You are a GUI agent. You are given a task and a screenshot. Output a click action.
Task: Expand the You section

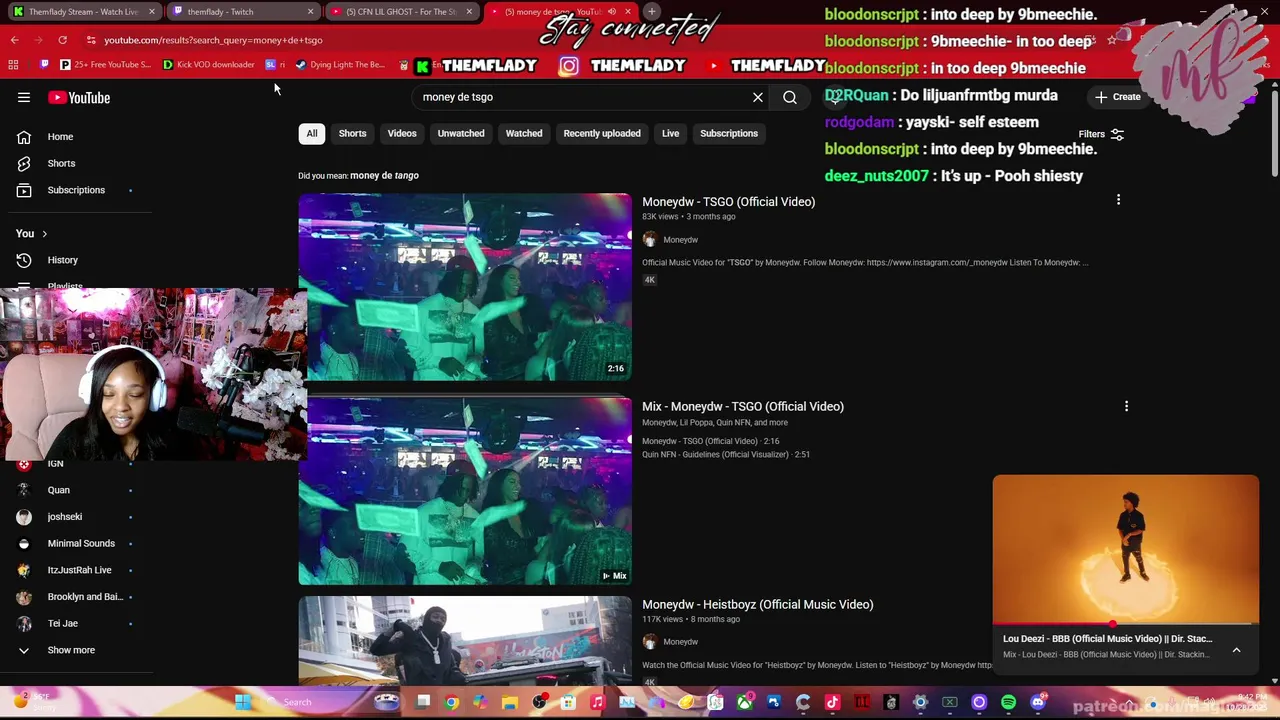click(x=31, y=233)
